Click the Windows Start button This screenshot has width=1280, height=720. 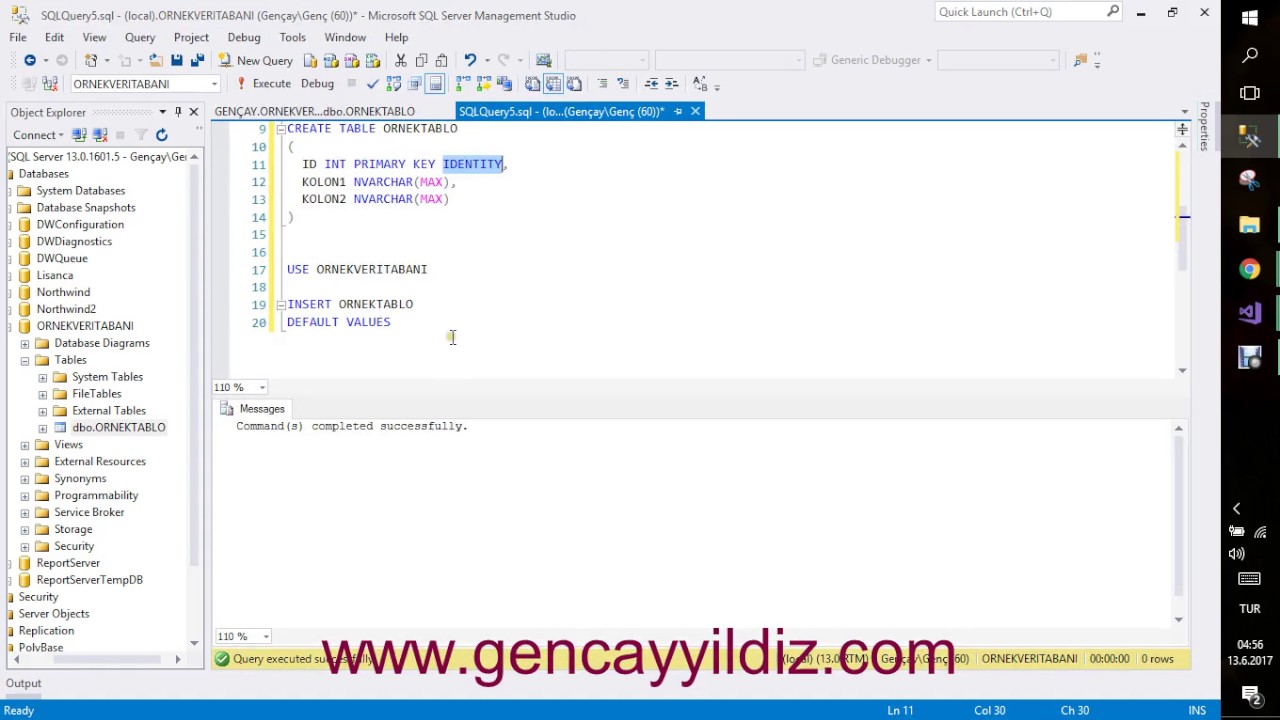[1250, 18]
